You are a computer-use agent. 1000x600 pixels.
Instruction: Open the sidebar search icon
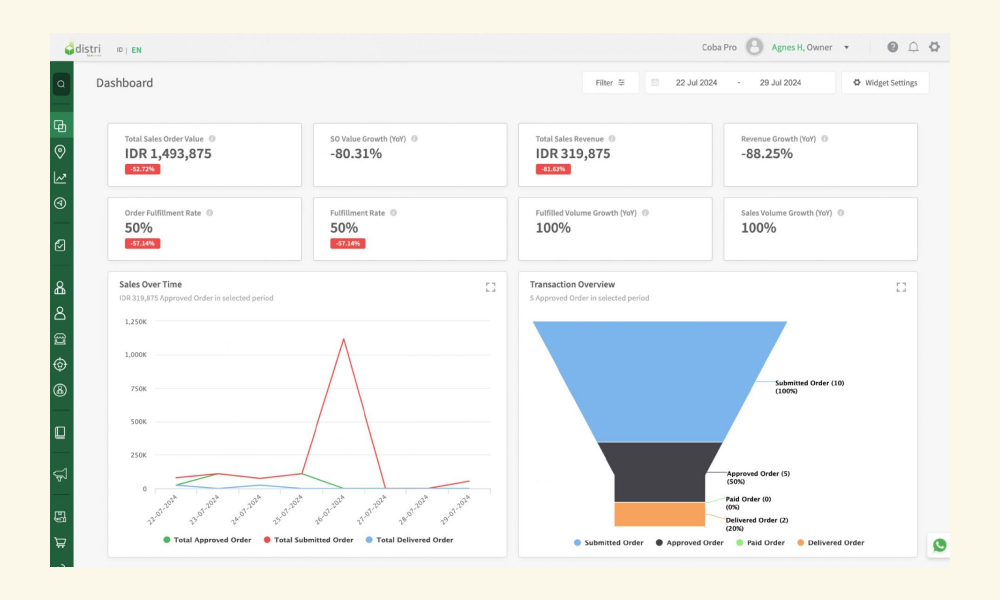tap(61, 84)
